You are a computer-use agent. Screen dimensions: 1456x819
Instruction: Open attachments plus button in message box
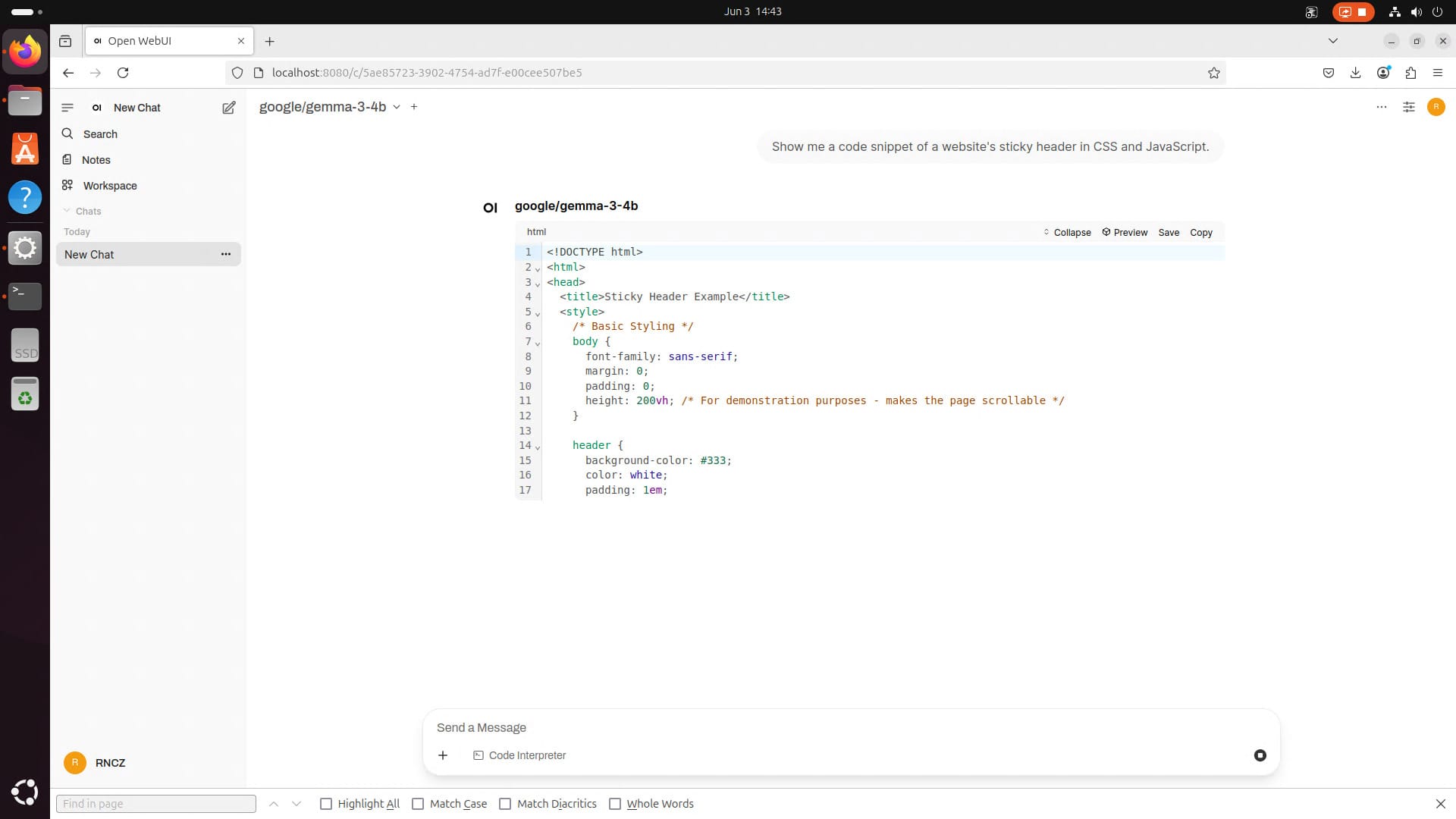pos(443,755)
